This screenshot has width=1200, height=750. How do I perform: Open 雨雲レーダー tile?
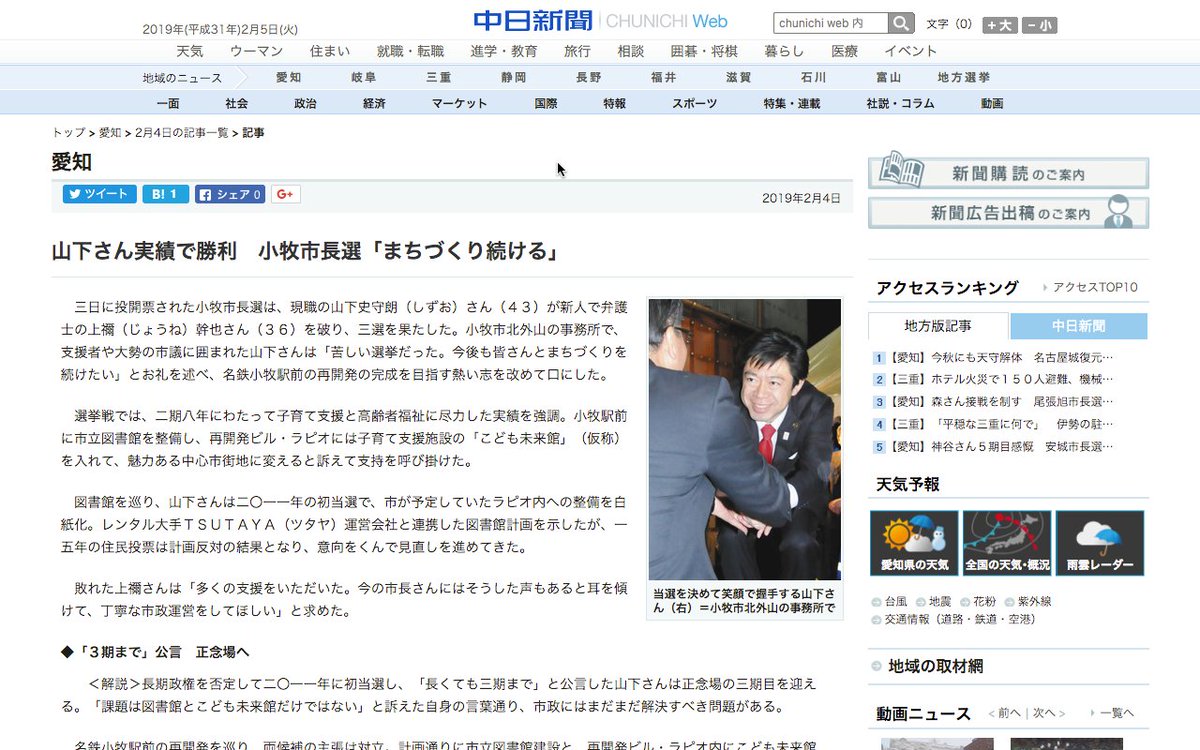1100,543
